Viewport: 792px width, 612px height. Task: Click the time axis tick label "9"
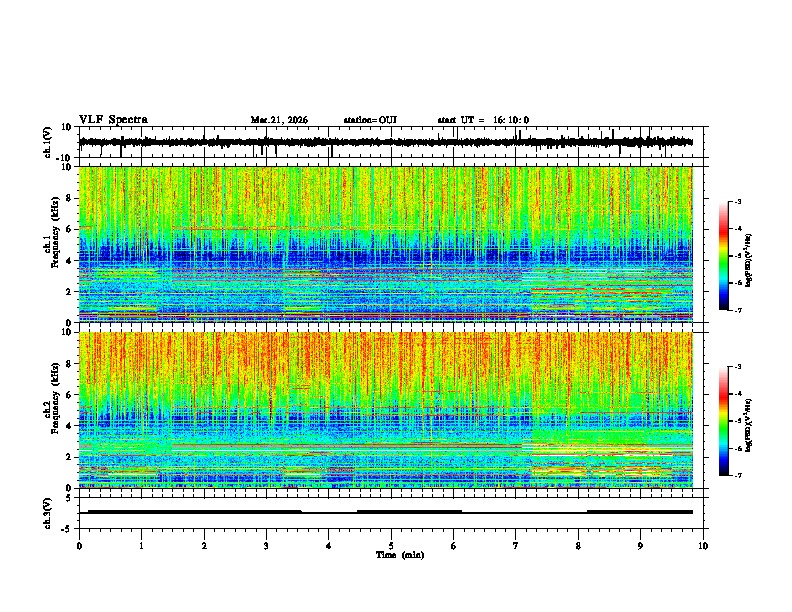[640, 546]
